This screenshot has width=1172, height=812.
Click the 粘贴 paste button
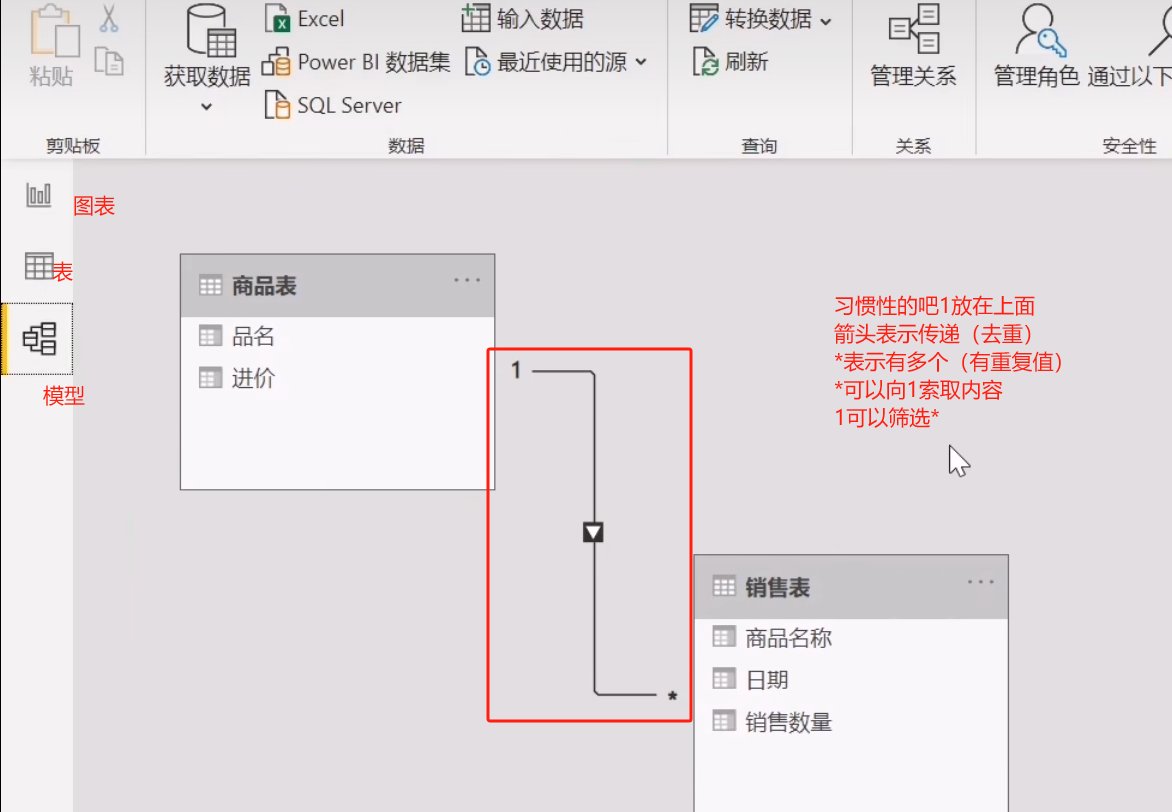pos(52,46)
